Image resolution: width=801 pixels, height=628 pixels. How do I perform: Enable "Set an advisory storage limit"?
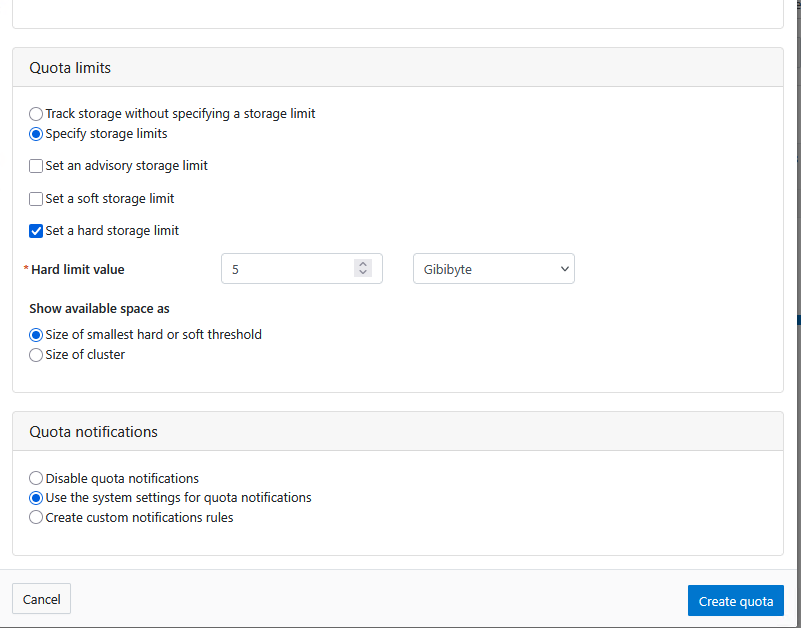coord(35,165)
